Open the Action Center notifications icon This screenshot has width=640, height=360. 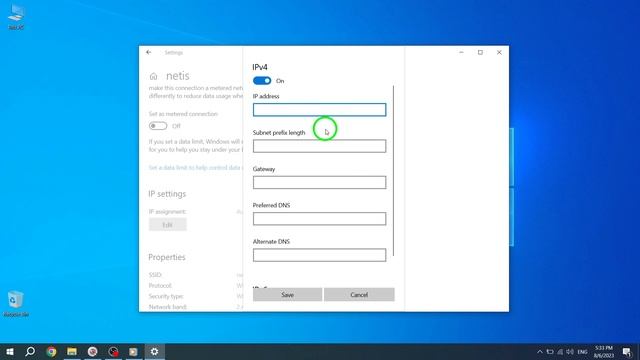tap(627, 352)
